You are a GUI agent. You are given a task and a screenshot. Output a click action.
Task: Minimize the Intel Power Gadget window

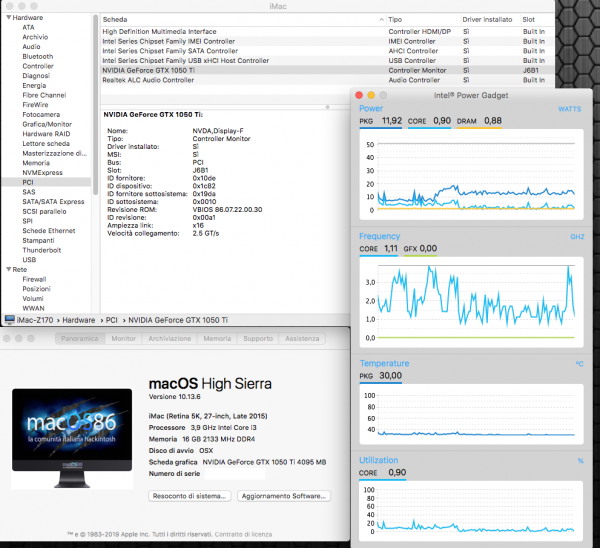pyautogui.click(x=371, y=95)
